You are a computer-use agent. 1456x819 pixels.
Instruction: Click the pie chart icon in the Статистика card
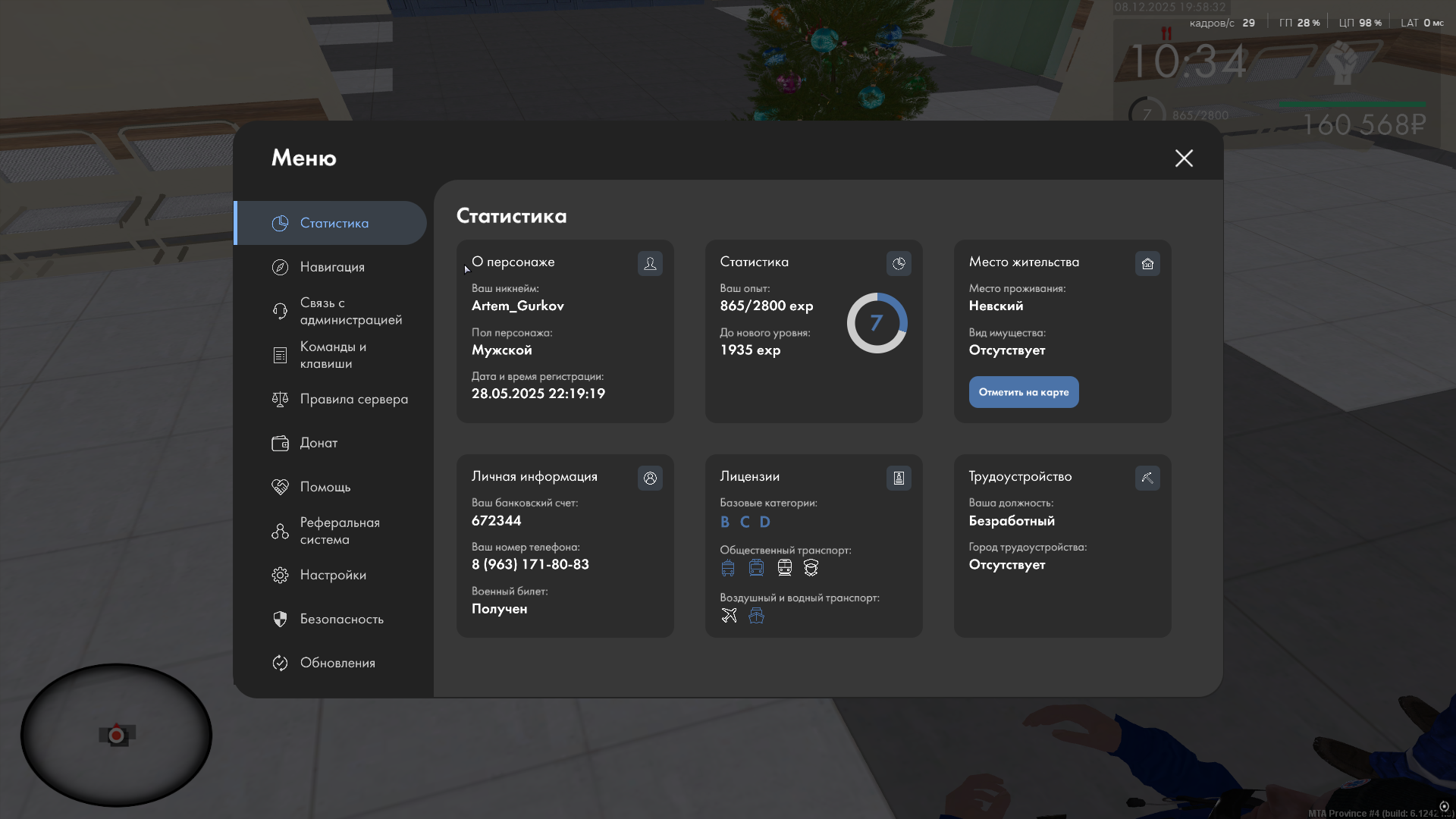coord(899,263)
